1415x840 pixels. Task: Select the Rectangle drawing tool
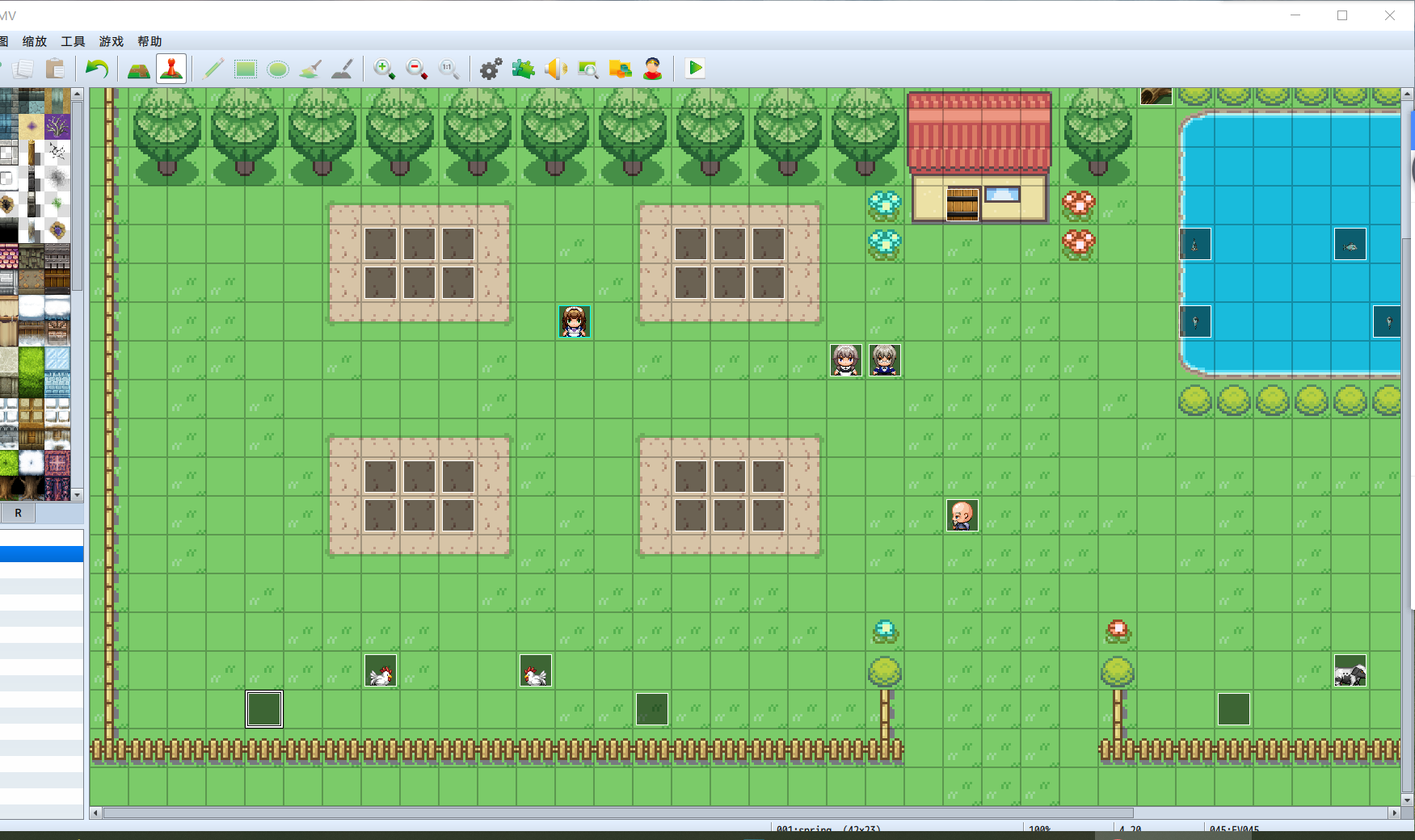click(246, 69)
